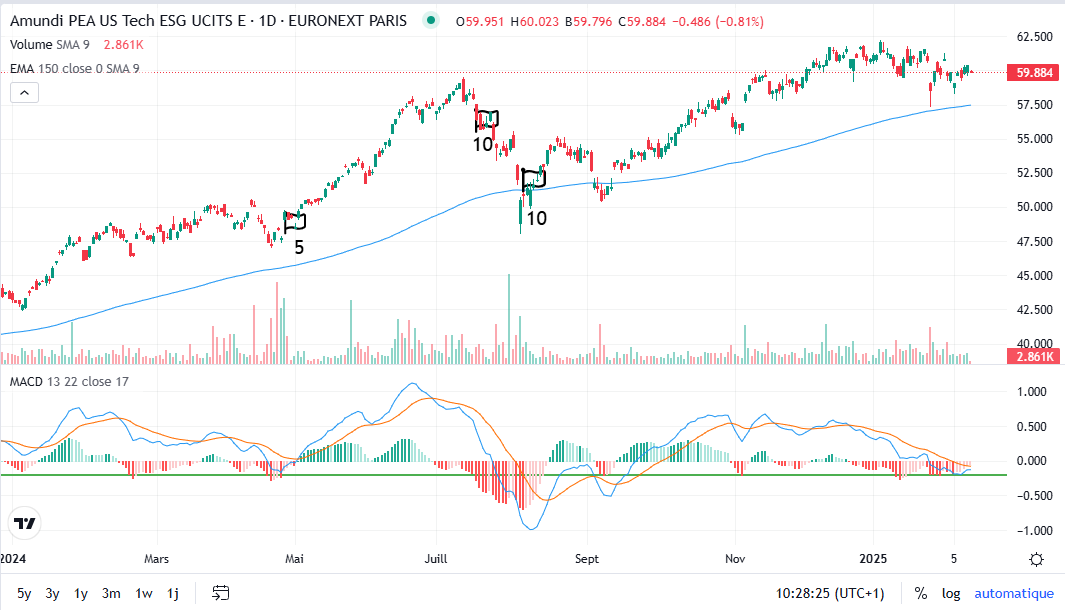1065x610 pixels.
Task: Click the 45.000 price axis label
Action: tap(1034, 276)
